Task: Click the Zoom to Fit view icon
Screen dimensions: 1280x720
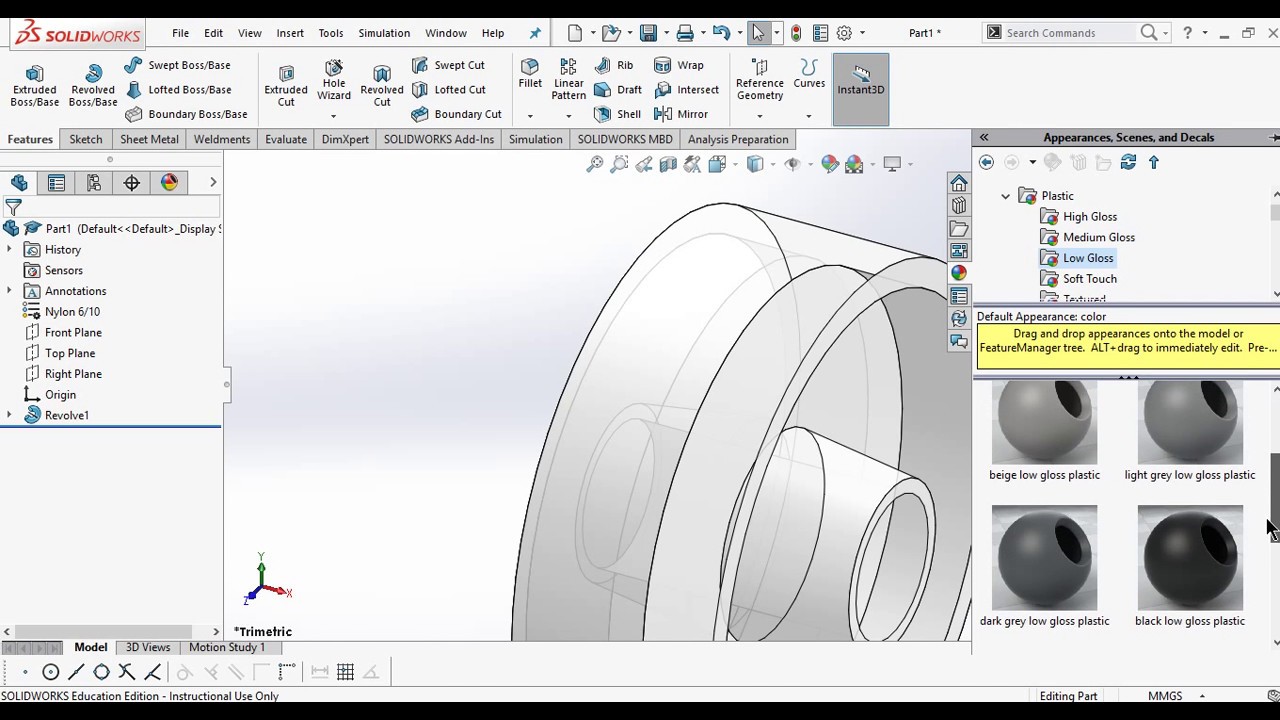Action: pos(595,164)
